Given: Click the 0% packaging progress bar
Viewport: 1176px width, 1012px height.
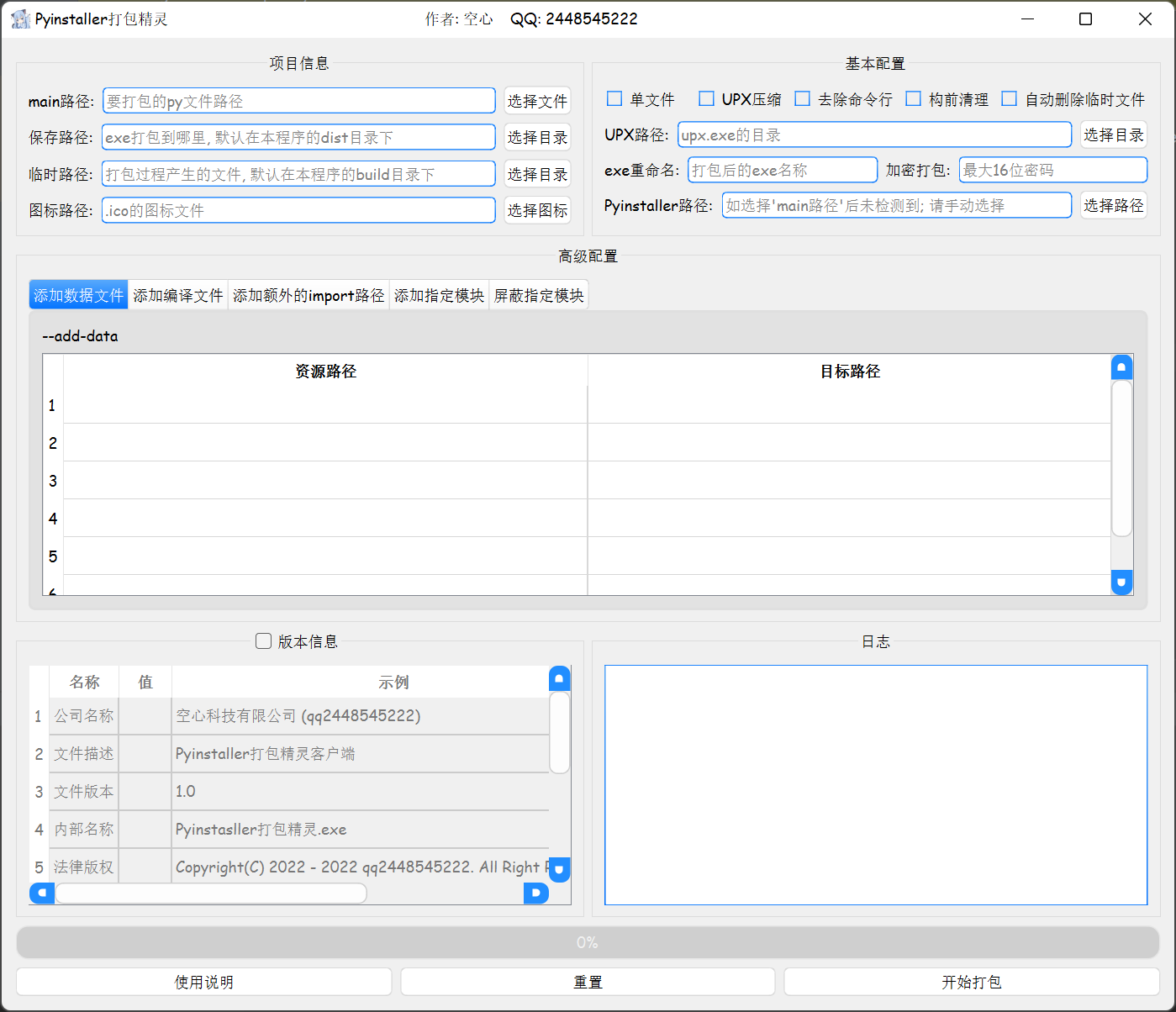Looking at the screenshot, I should (x=588, y=942).
